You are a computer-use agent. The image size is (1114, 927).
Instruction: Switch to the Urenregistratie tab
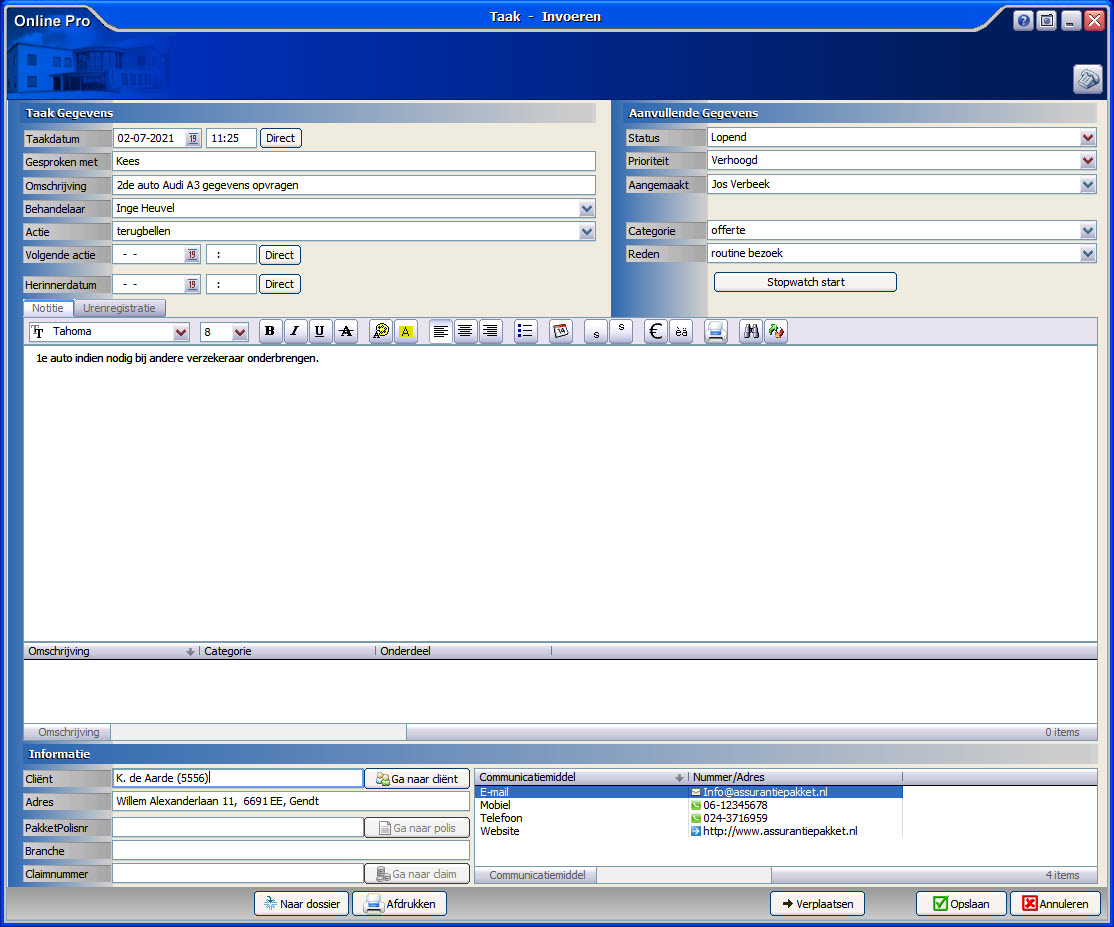coord(120,308)
